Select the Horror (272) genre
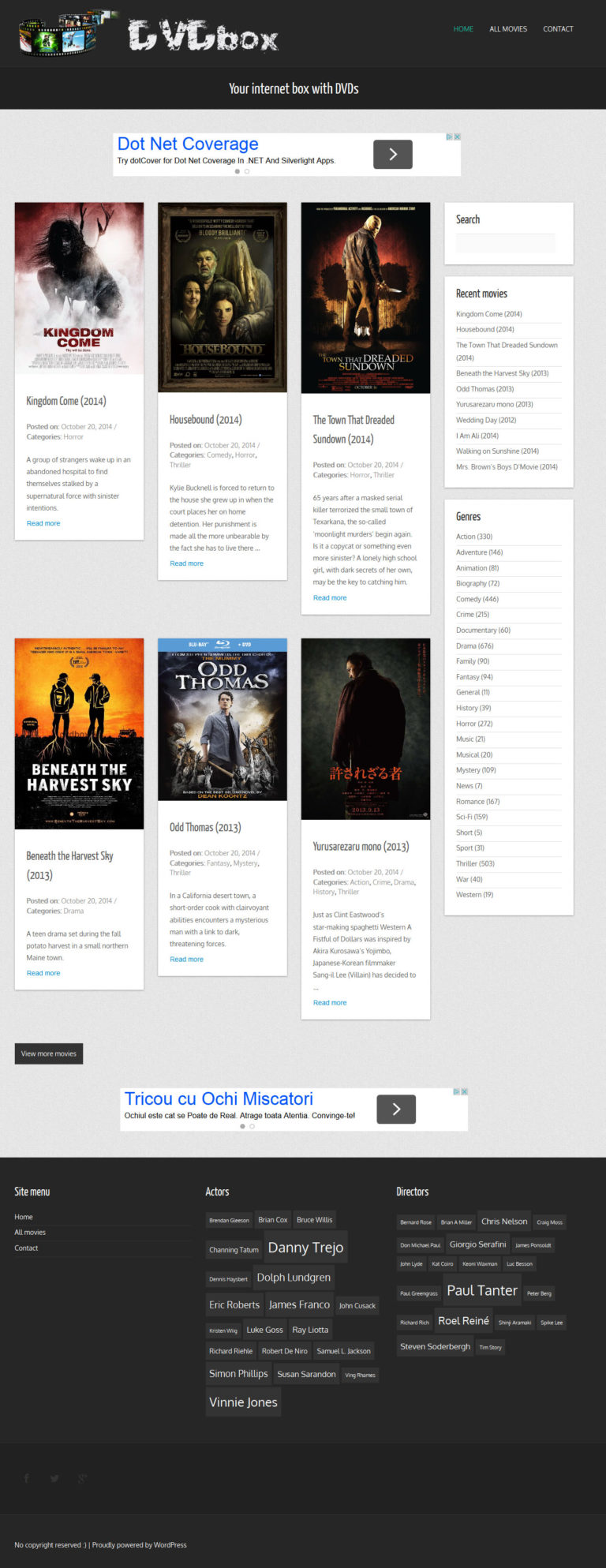 pyautogui.click(x=474, y=724)
